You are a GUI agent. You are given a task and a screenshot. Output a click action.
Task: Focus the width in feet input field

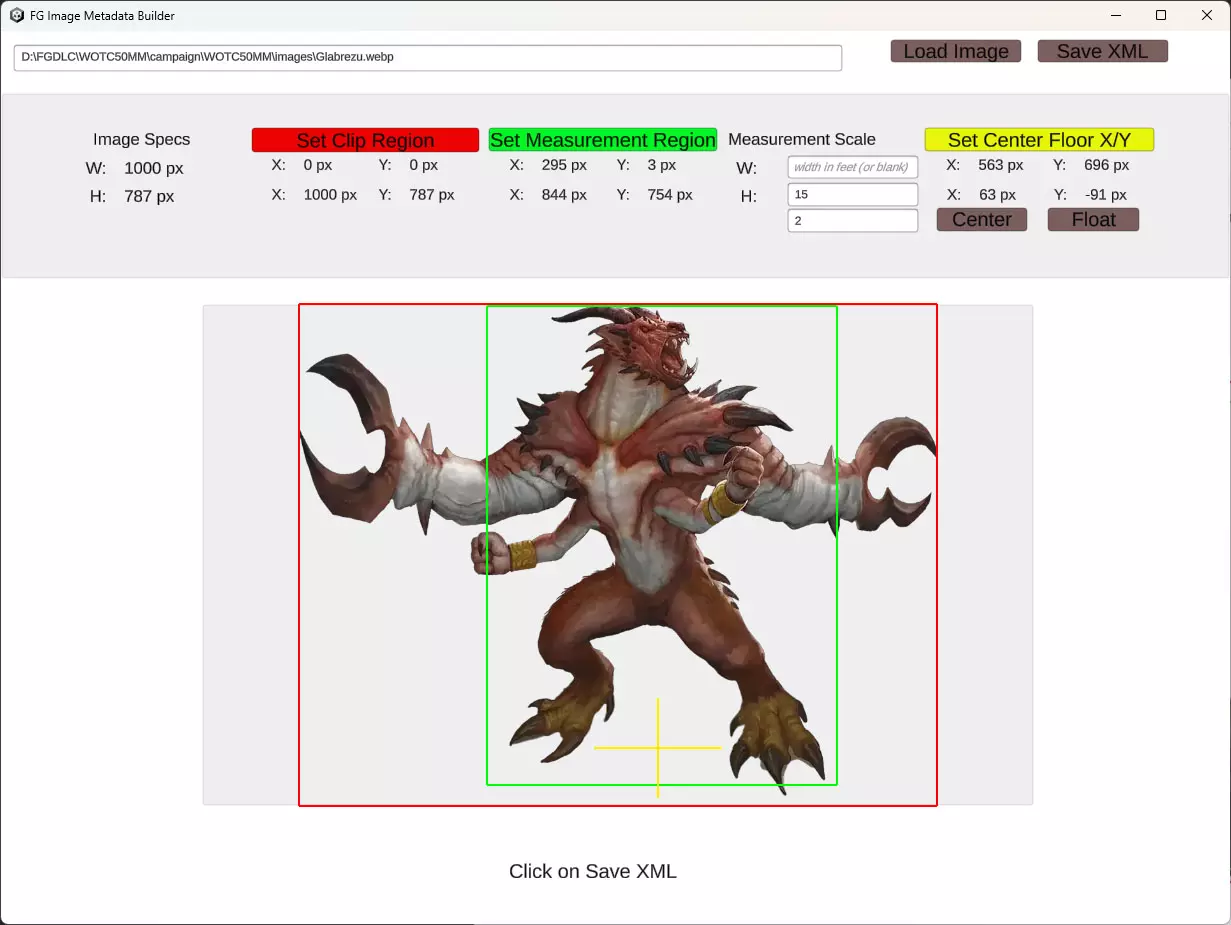point(853,167)
